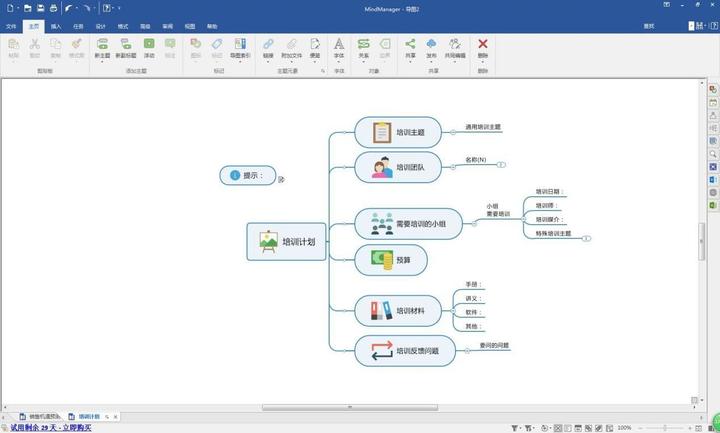
Task: Click the 导图索引 (Map Index) icon
Action: pyautogui.click(x=240, y=44)
